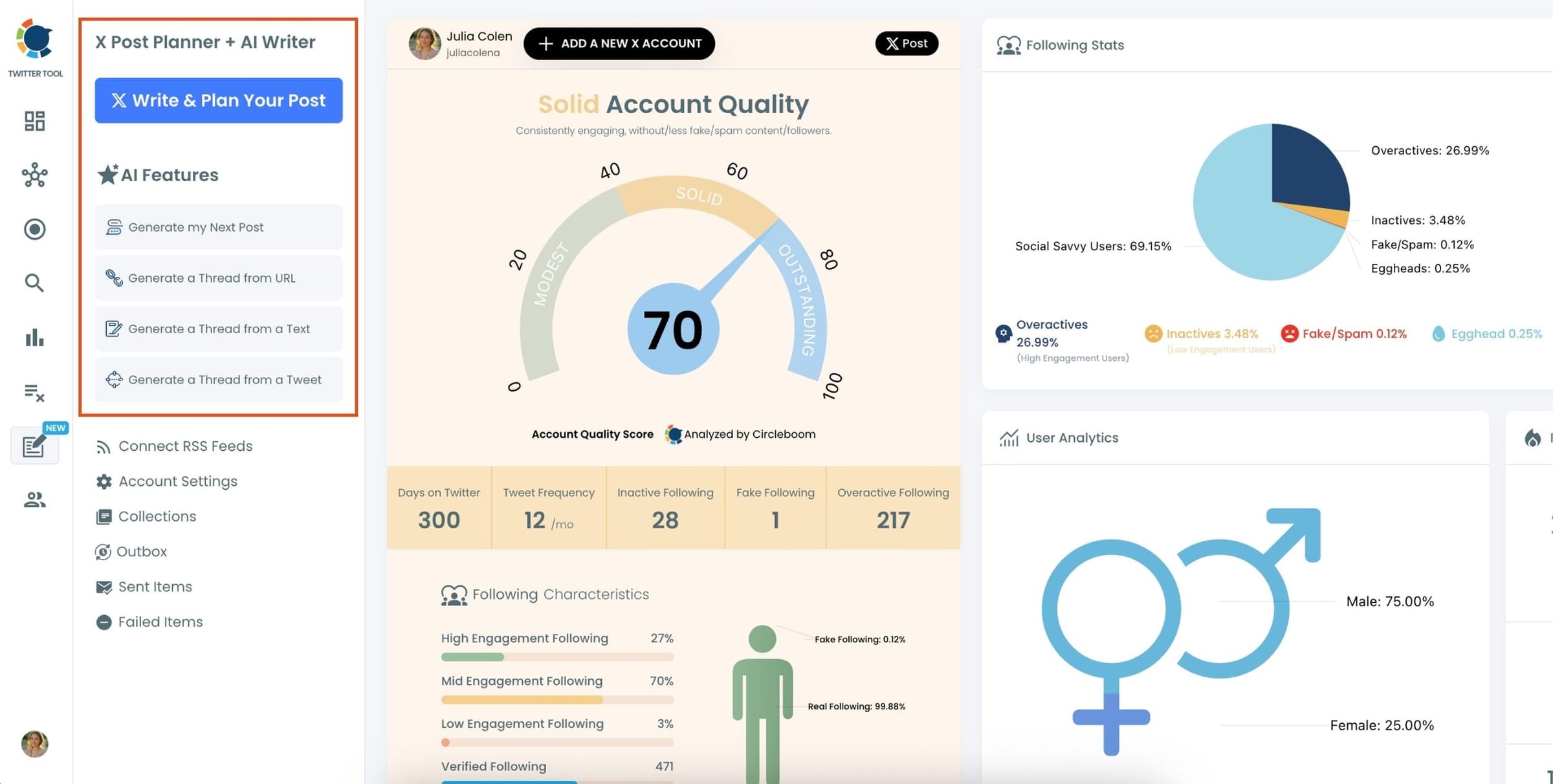Choose Generate a Thread from a Text
Viewport: 1553px width, 784px height.
(218, 329)
